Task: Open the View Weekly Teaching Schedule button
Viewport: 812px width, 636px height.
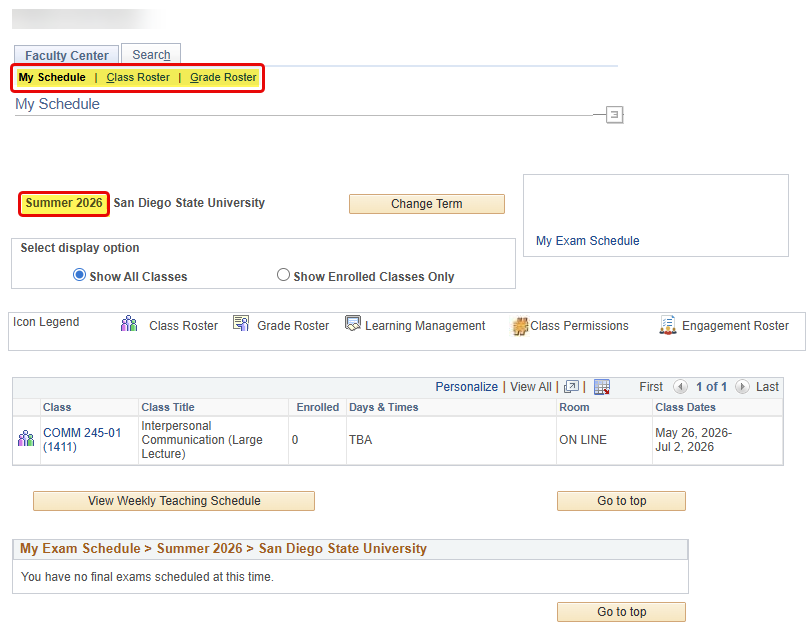Action: point(174,501)
